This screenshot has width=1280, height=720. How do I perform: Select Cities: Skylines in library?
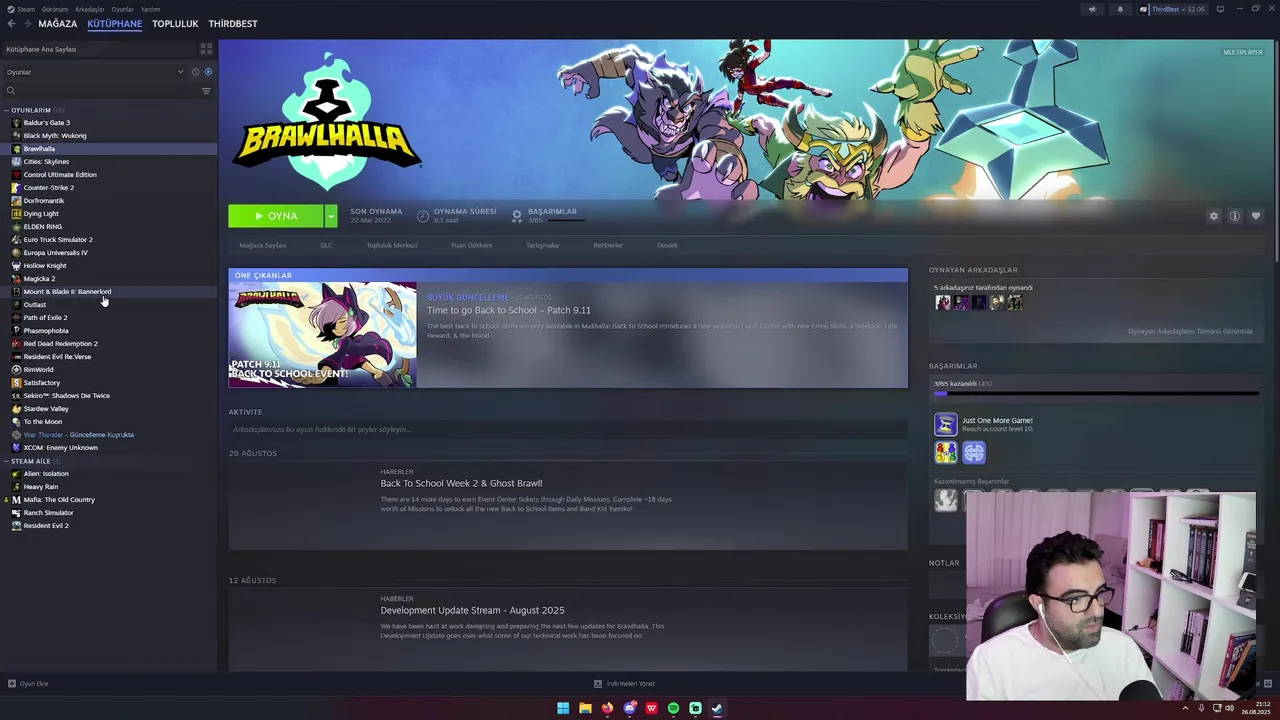(x=46, y=161)
